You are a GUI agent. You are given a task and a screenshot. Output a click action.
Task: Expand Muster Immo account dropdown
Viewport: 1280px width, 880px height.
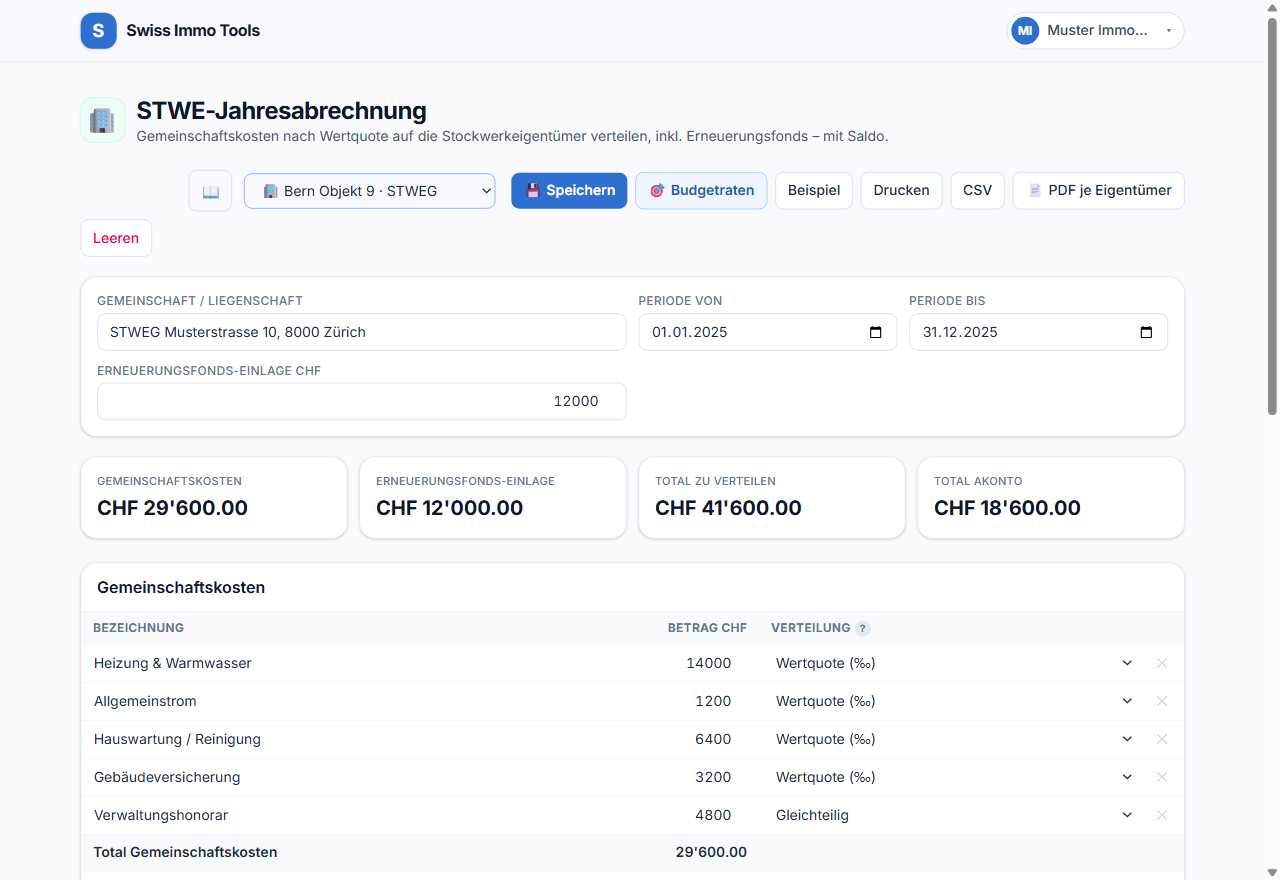pos(1095,31)
